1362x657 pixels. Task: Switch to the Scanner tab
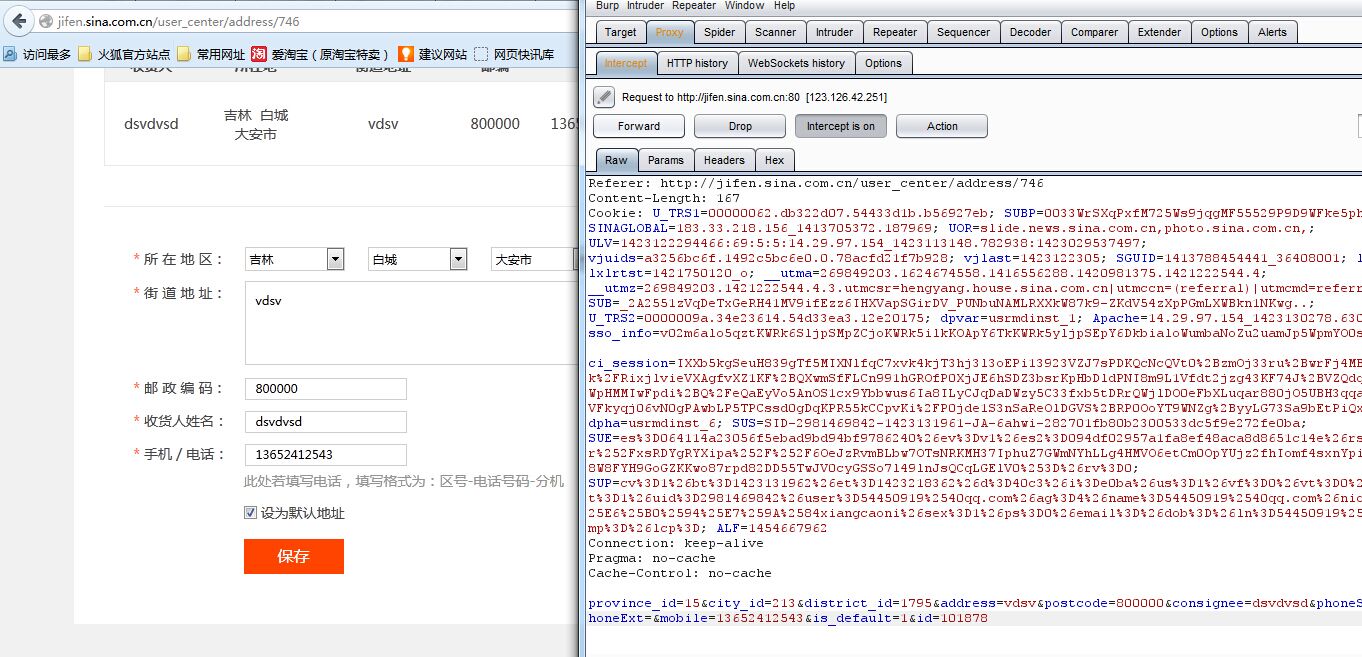(775, 32)
